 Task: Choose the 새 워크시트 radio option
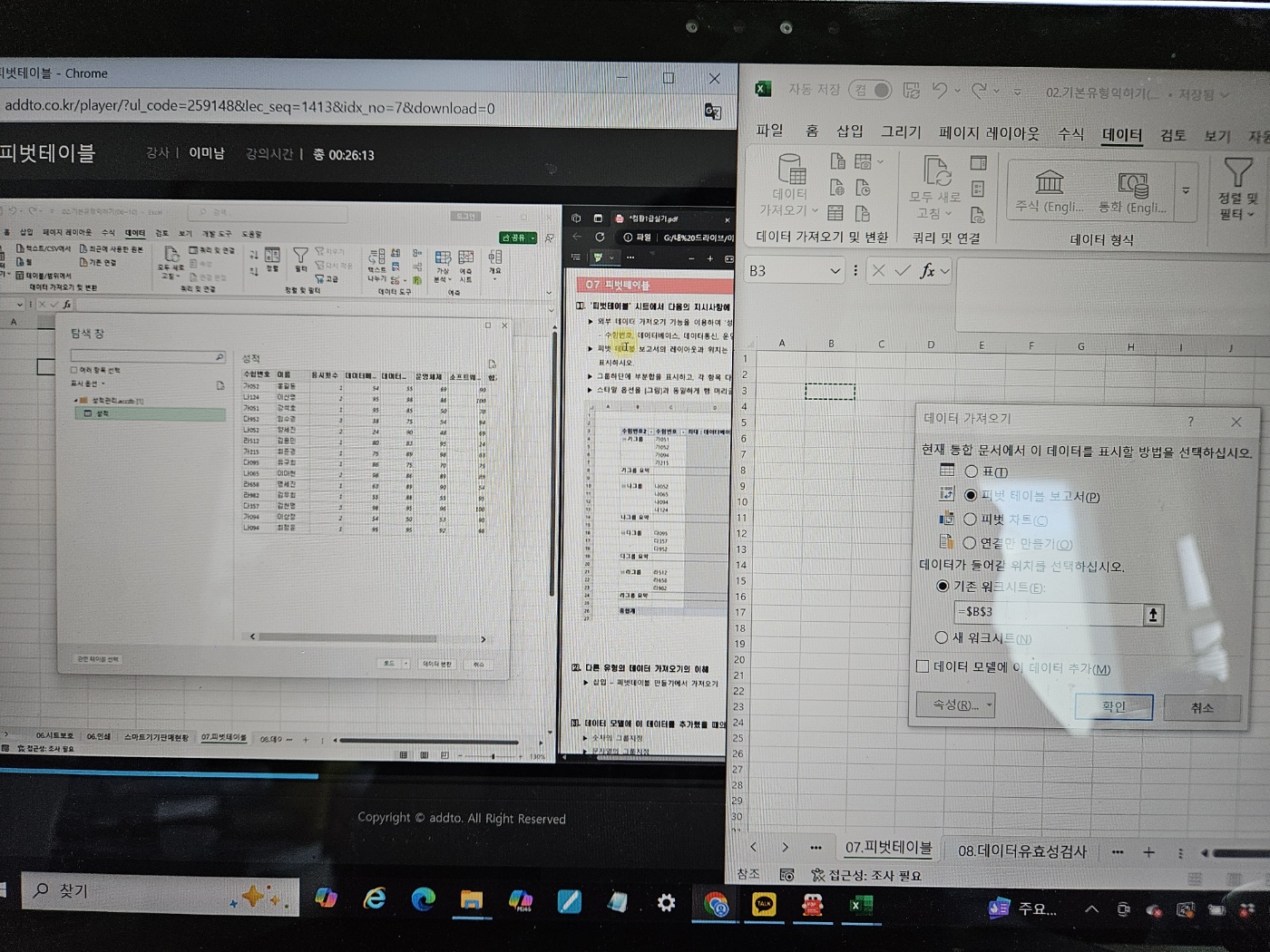tap(942, 637)
